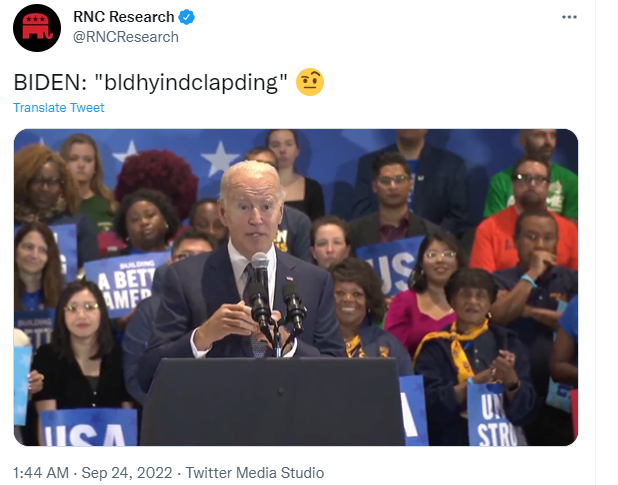The image size is (618, 485).
Task: Click the "UN STRO" sign in the video
Action: tap(495, 416)
